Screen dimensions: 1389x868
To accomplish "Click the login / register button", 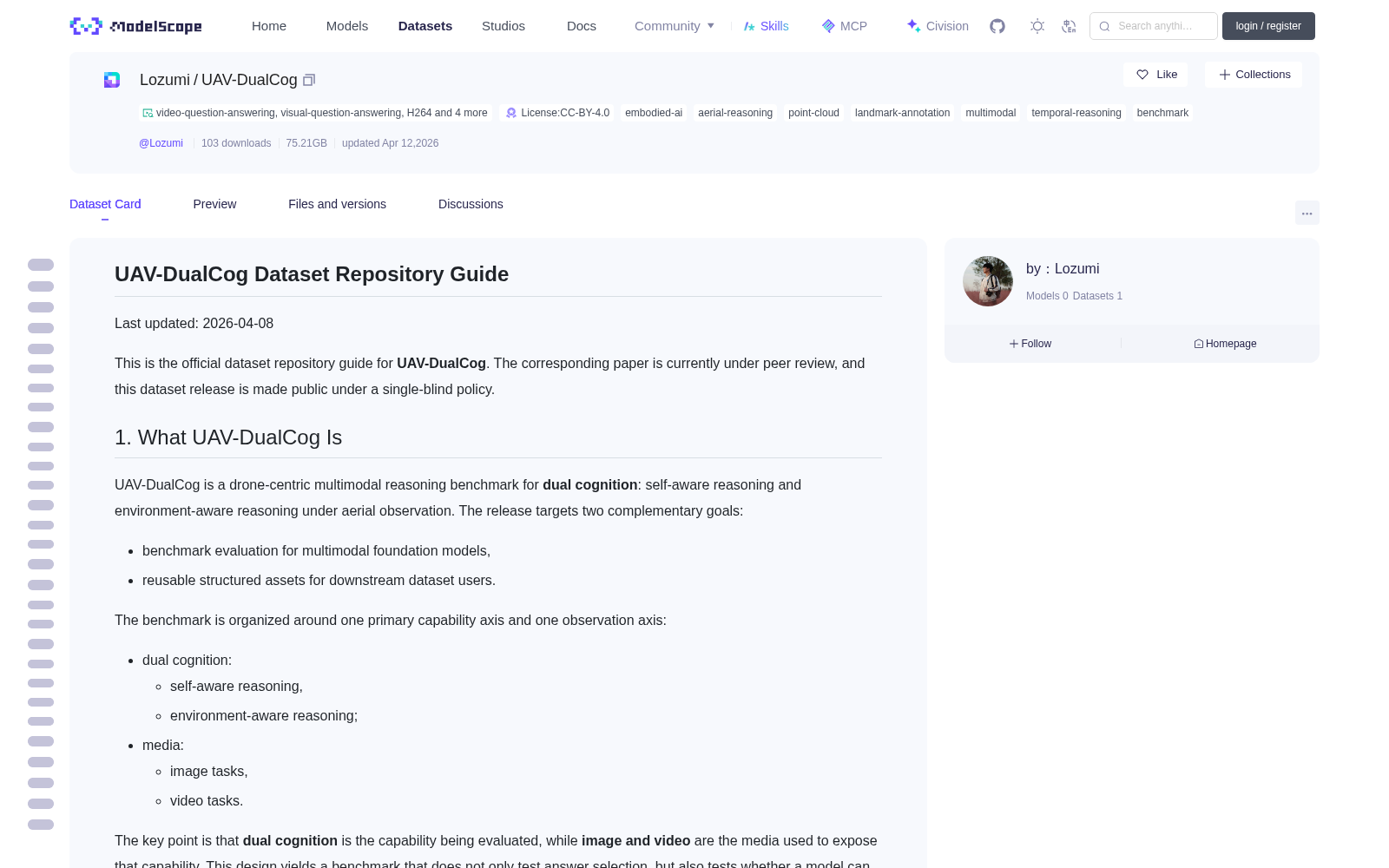I will click(x=1268, y=26).
